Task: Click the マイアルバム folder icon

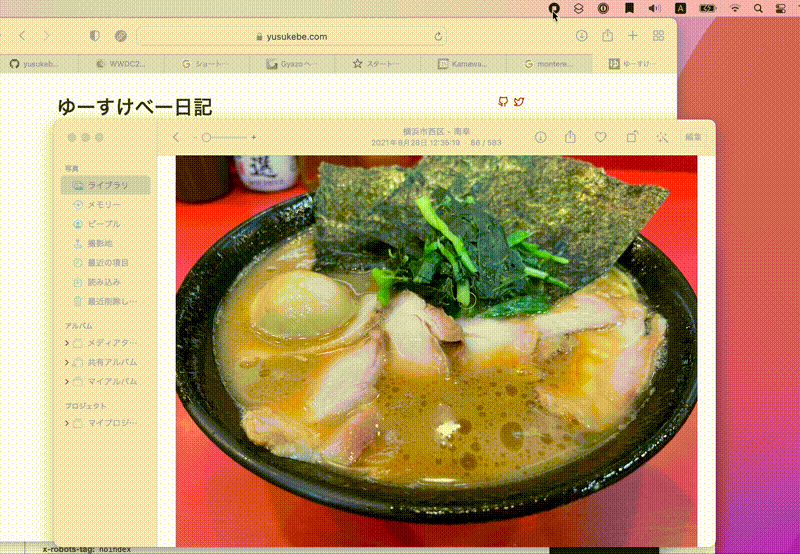Action: pos(78,382)
